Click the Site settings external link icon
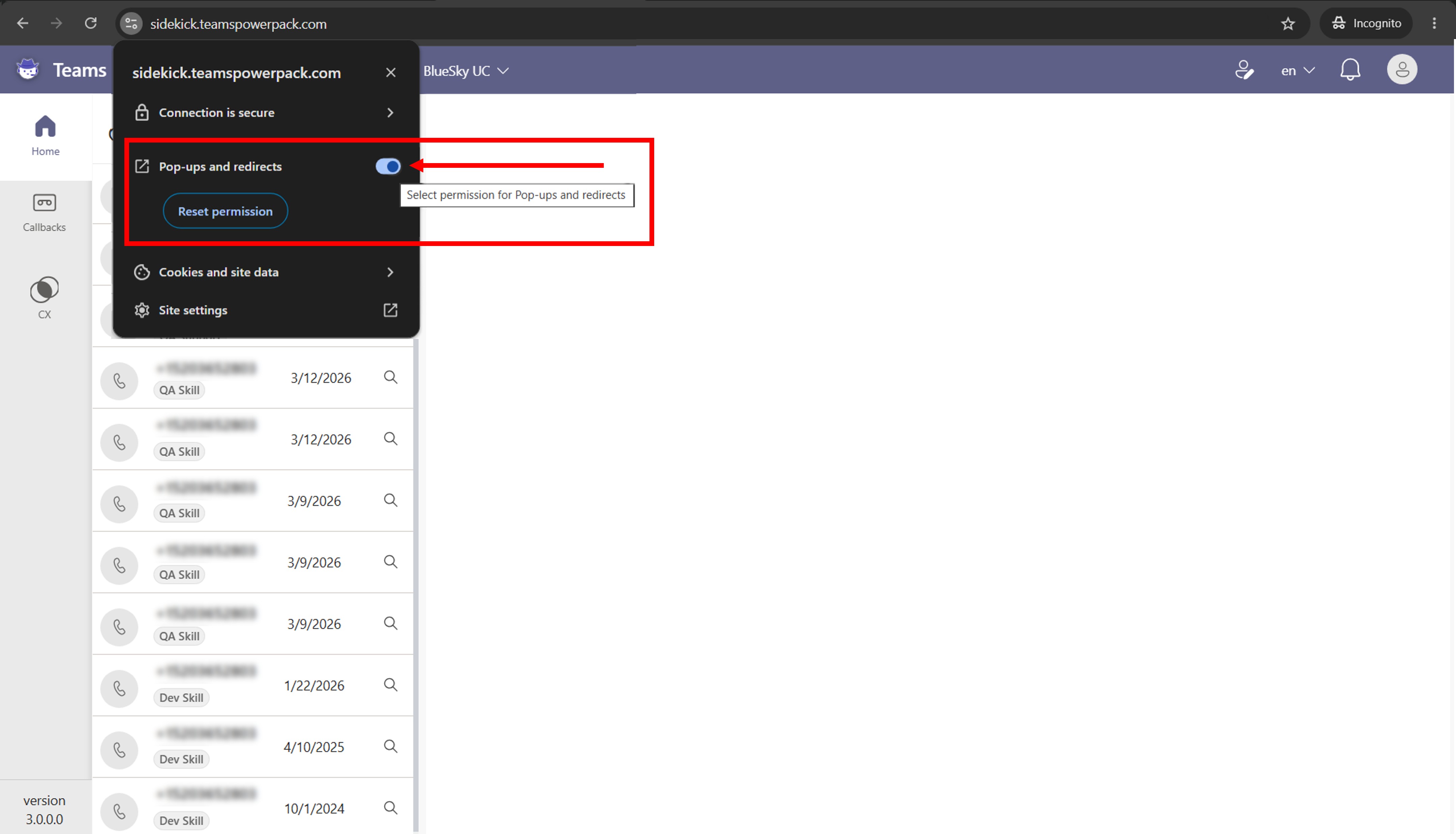The image size is (1456, 834). [x=390, y=310]
